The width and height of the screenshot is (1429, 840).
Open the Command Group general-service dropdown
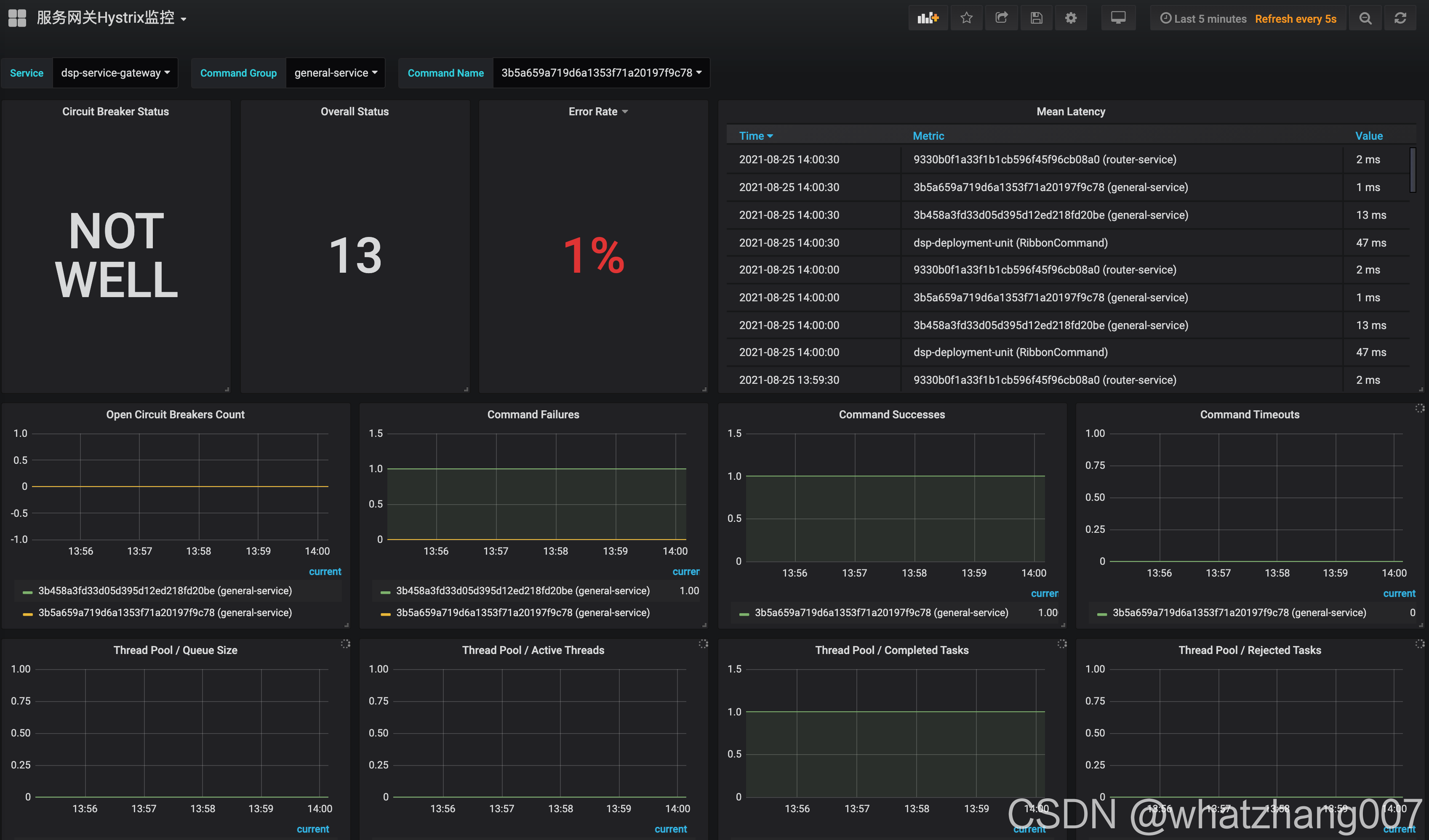tap(335, 72)
